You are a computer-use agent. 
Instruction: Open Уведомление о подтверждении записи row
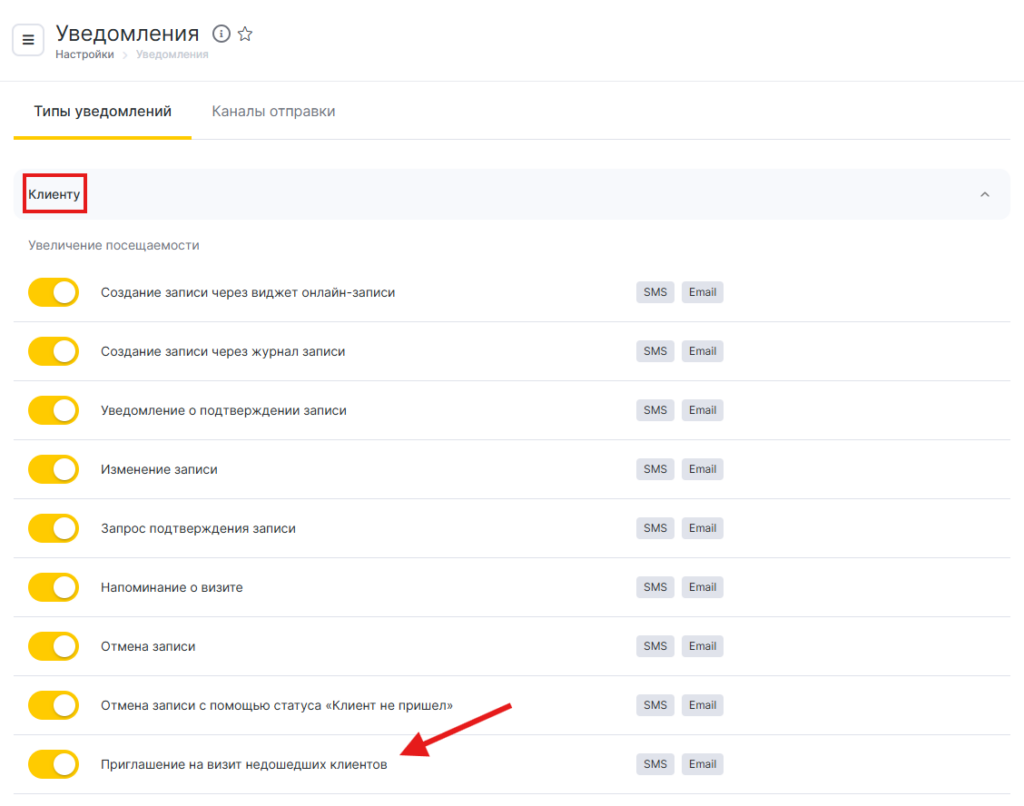[x=224, y=410]
